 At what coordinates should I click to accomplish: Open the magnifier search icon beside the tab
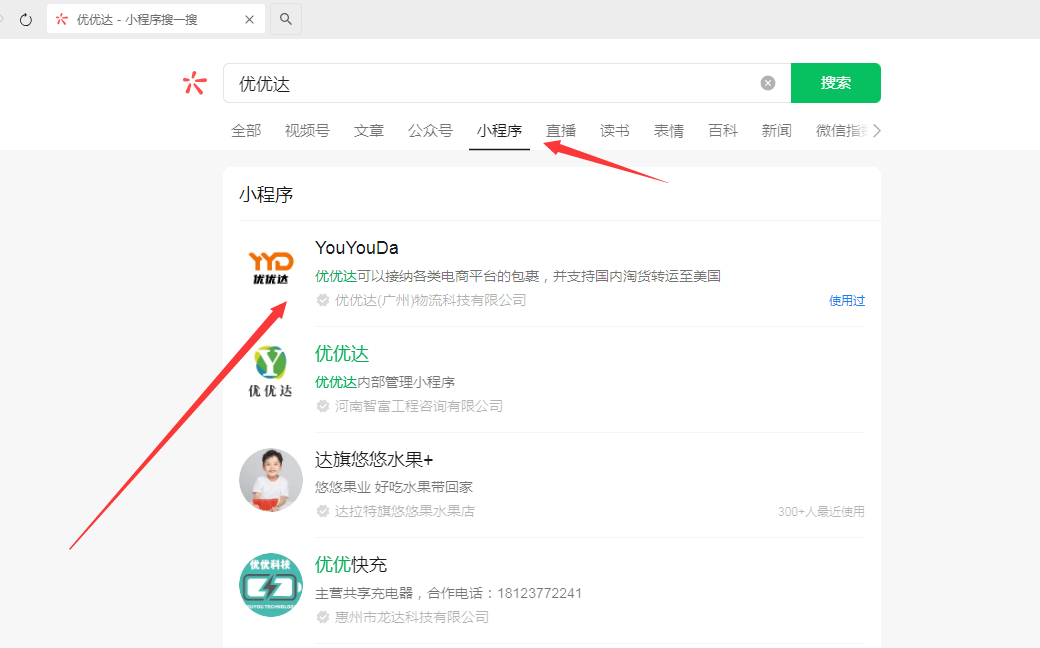click(286, 19)
